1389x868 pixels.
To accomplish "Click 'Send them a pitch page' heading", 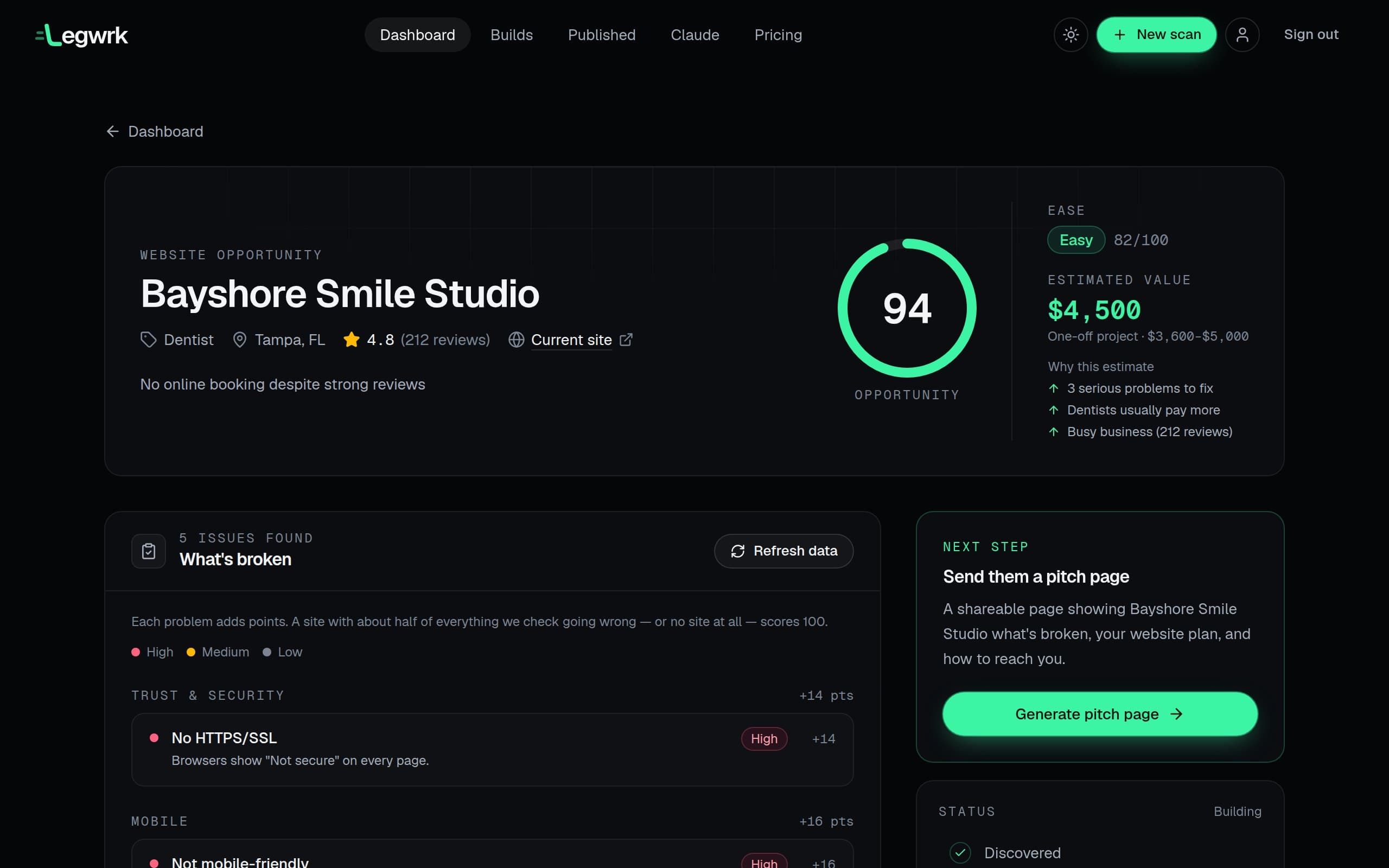I will [1036, 576].
